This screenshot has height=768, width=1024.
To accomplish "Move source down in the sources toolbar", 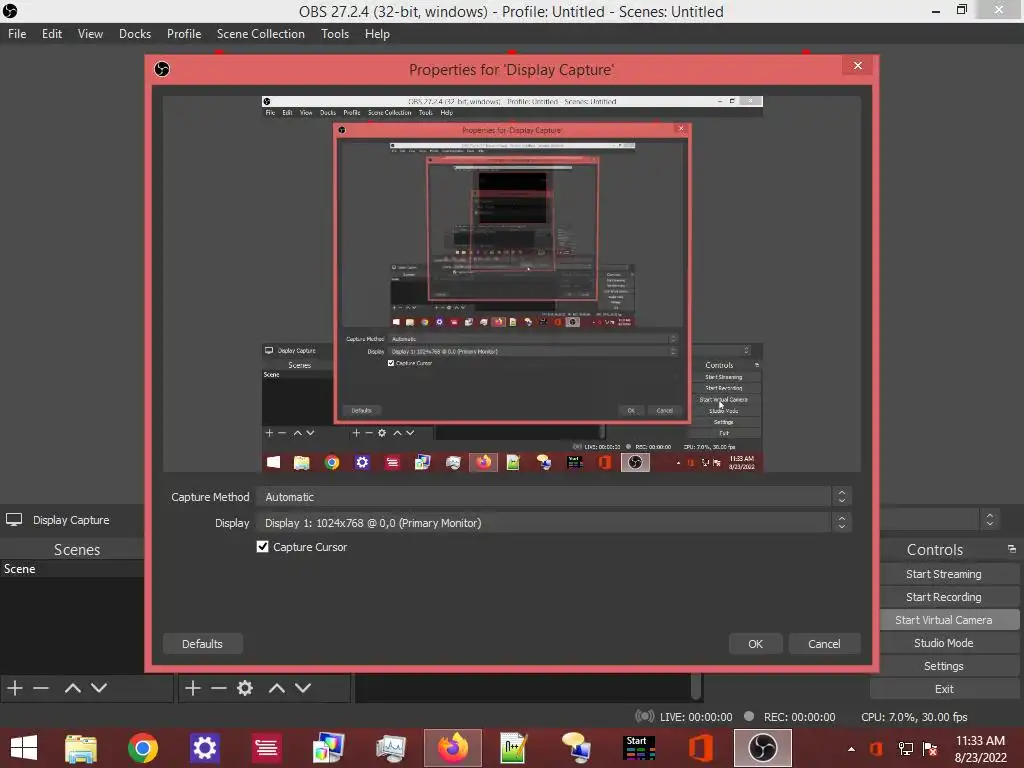I will click(303, 688).
